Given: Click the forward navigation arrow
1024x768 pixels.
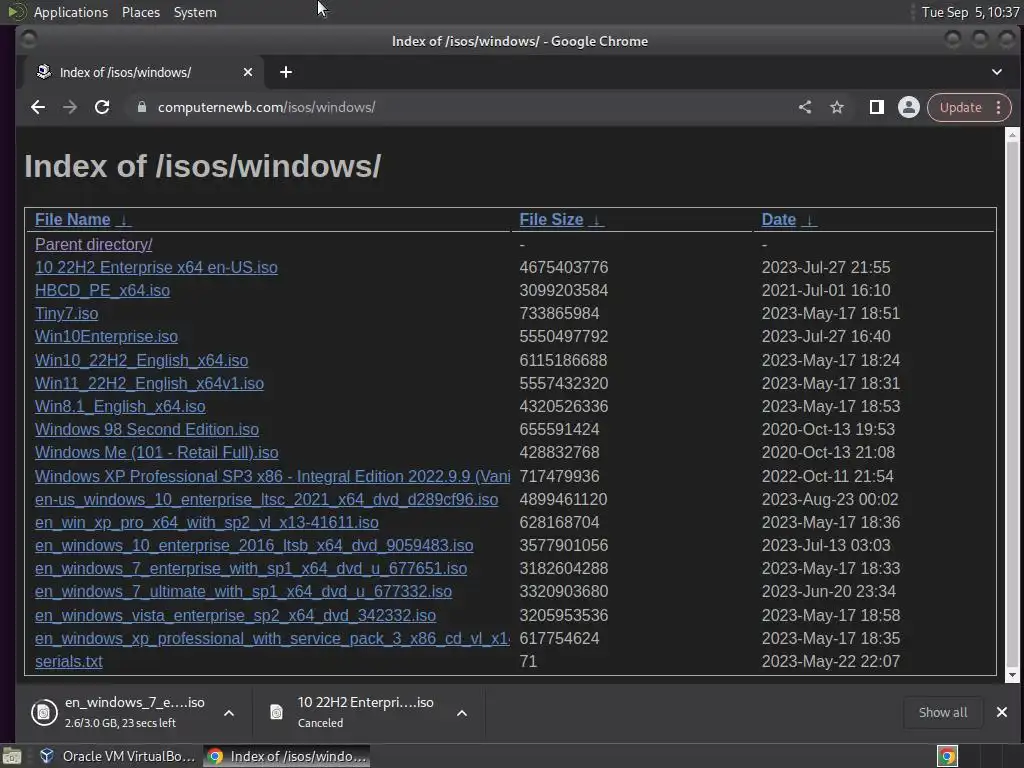Looking at the screenshot, I should [70, 107].
